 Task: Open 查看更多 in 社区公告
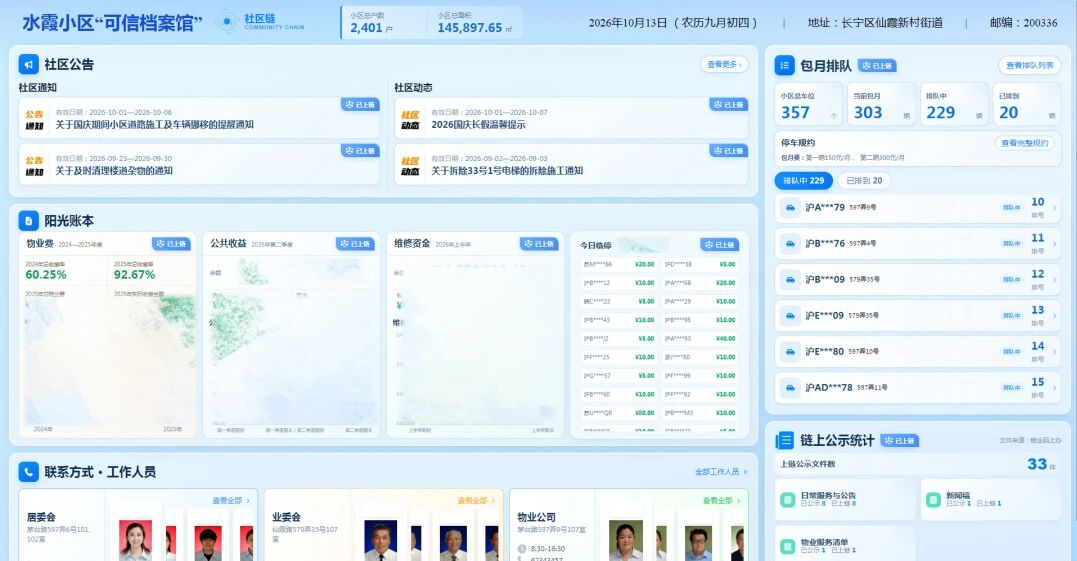(x=724, y=64)
